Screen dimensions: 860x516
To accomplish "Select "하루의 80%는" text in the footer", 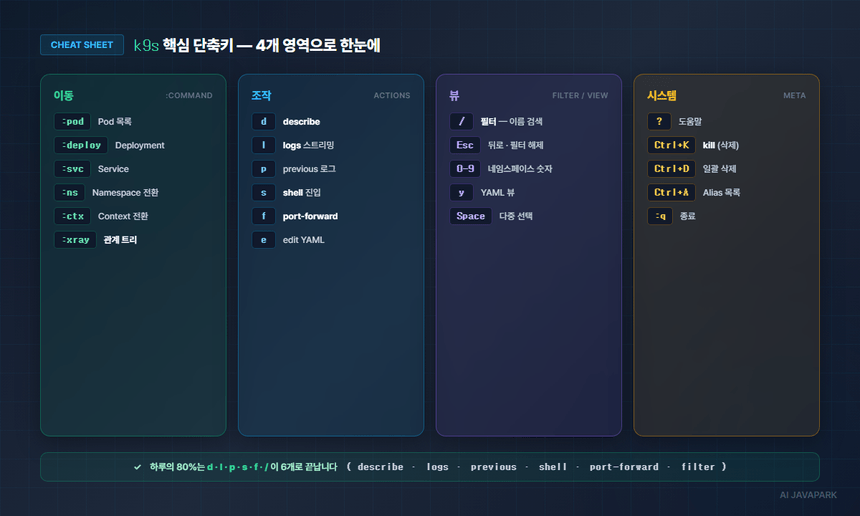I will (177, 467).
